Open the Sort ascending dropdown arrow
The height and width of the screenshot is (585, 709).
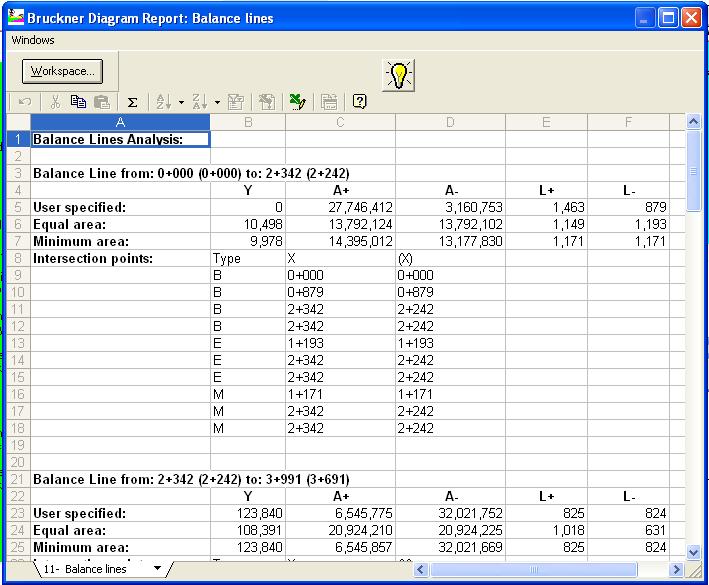[x=181, y=102]
